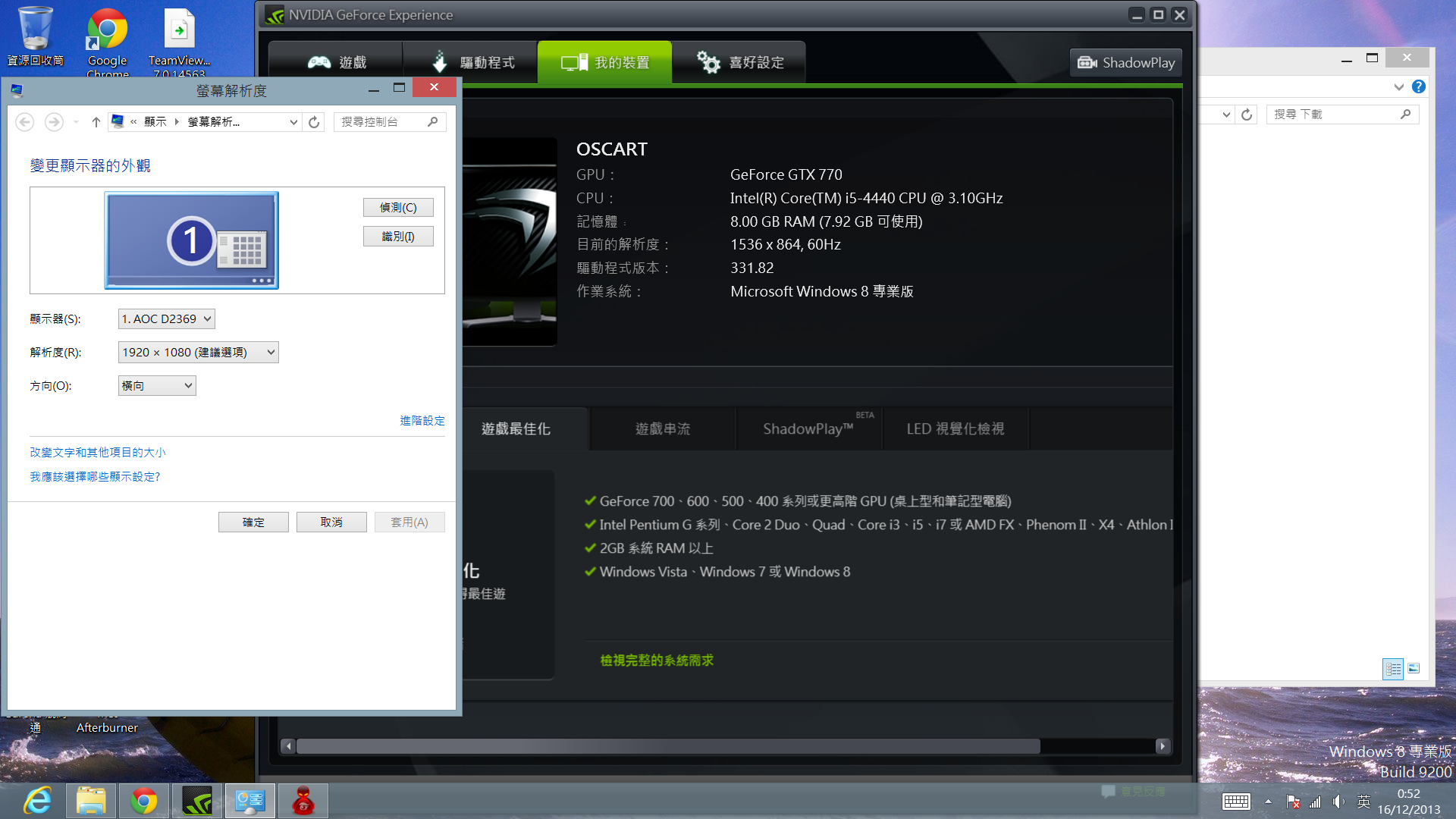The width and height of the screenshot is (1456, 819).
Task: Switch to the 遊戲 tab
Action: (336, 62)
